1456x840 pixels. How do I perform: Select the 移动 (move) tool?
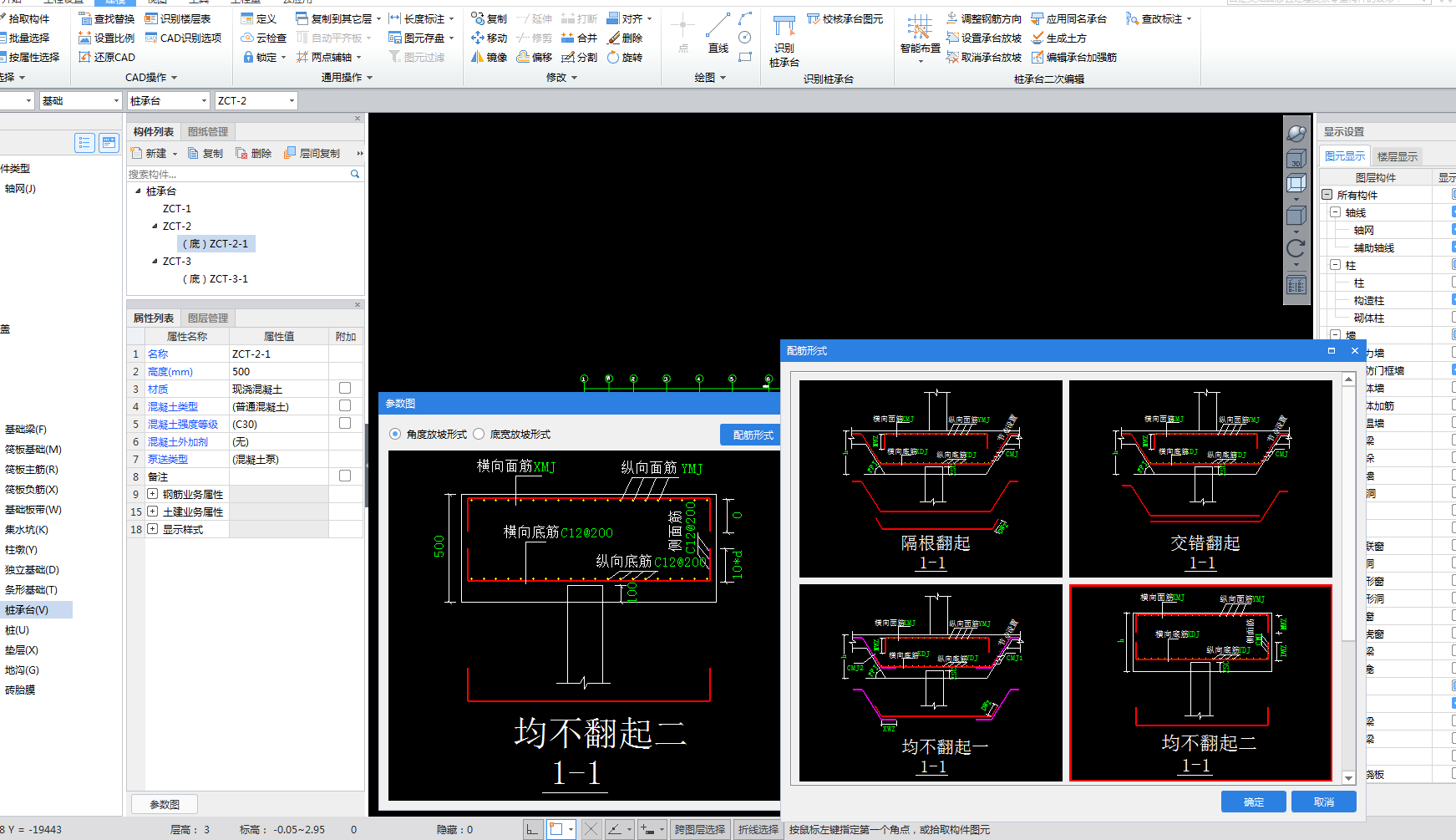click(490, 38)
